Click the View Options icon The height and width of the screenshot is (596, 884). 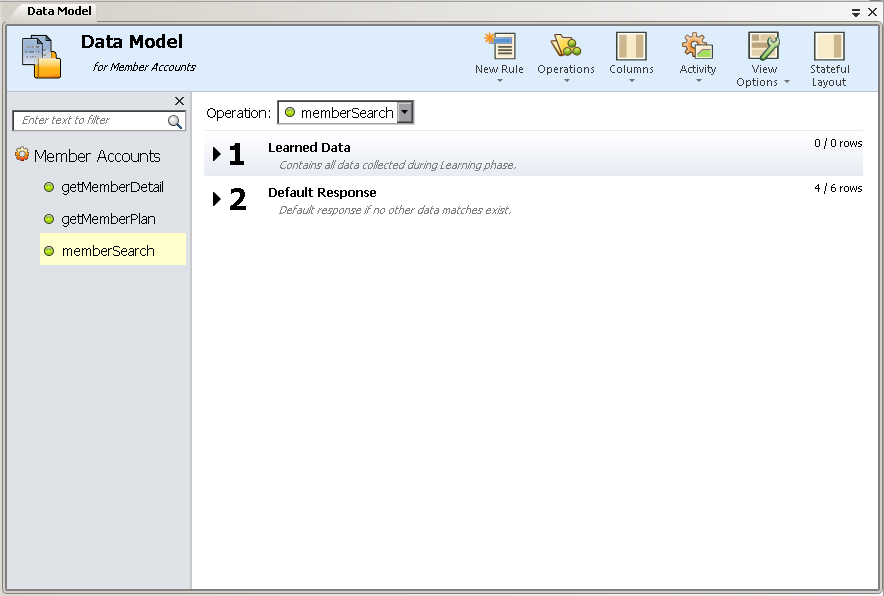point(763,46)
